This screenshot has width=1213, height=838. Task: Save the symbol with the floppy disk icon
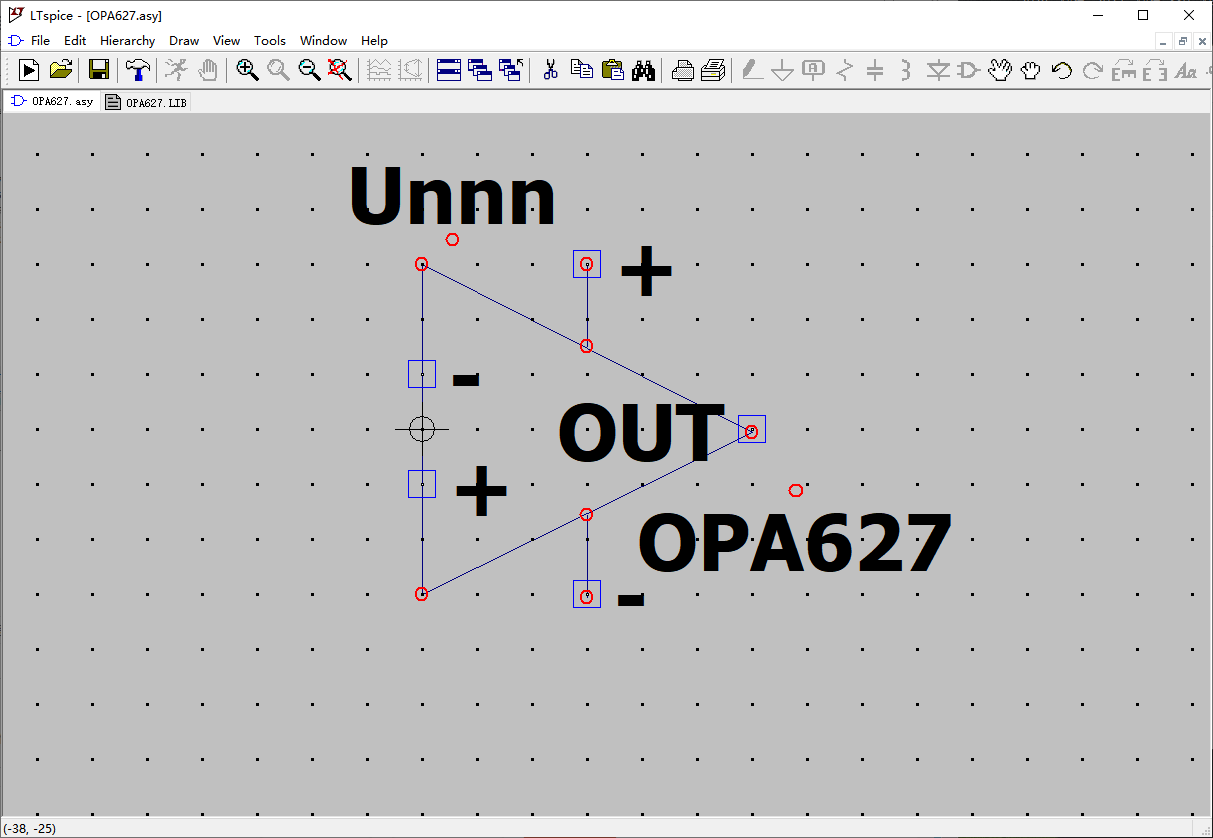click(99, 70)
